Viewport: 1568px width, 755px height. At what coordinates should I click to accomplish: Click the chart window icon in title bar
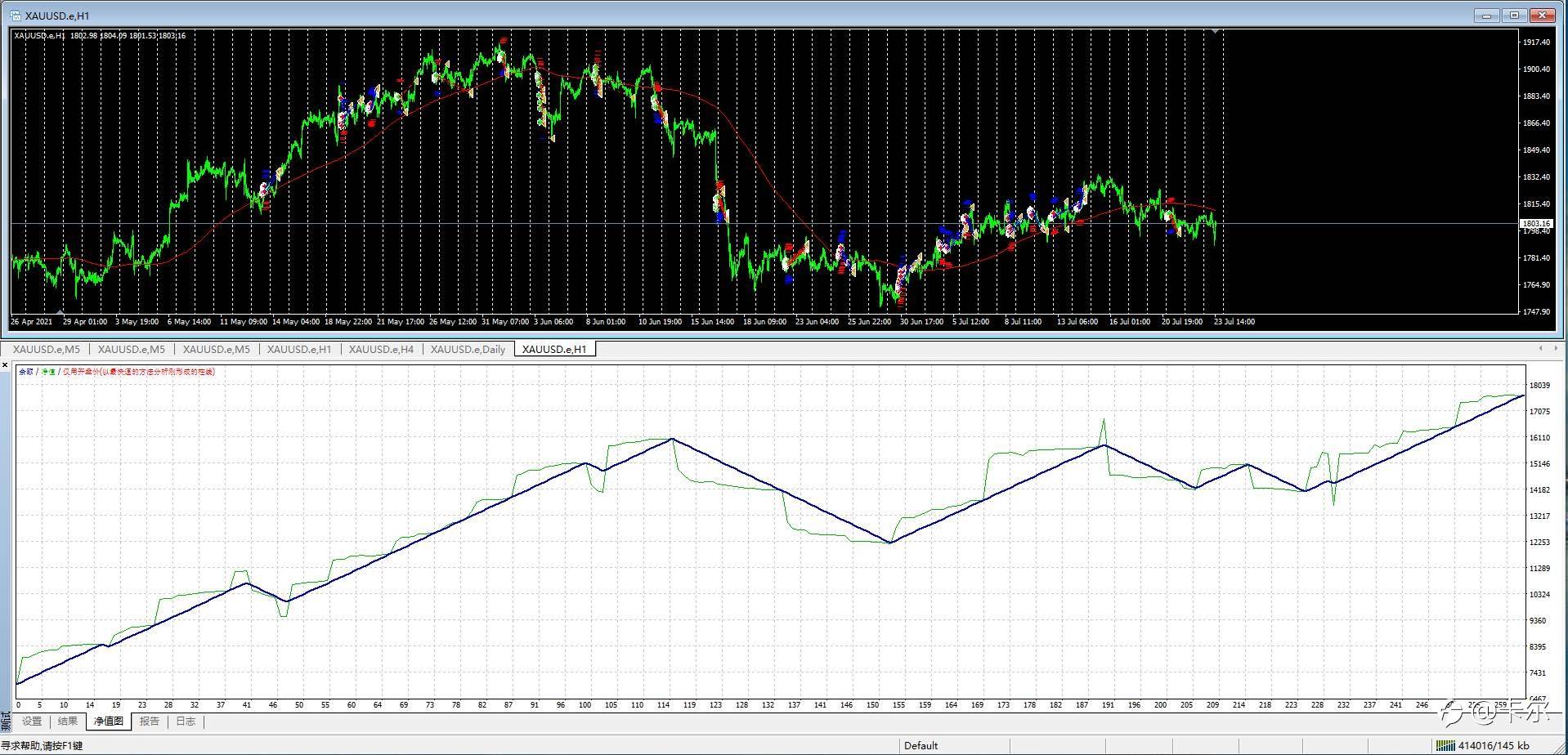[15, 16]
